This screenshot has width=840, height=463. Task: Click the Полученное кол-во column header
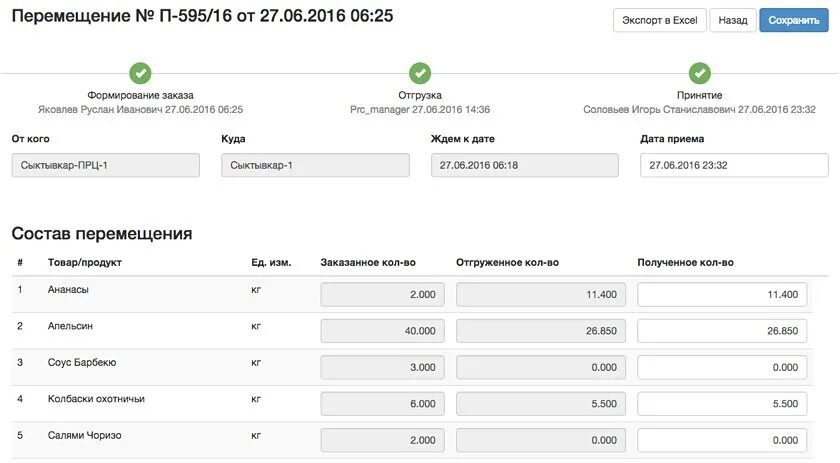click(x=685, y=263)
